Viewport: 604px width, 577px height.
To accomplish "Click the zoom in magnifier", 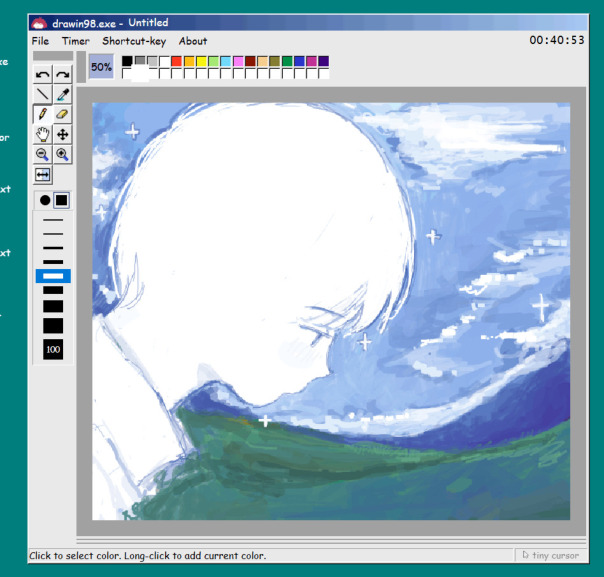I will (63, 154).
